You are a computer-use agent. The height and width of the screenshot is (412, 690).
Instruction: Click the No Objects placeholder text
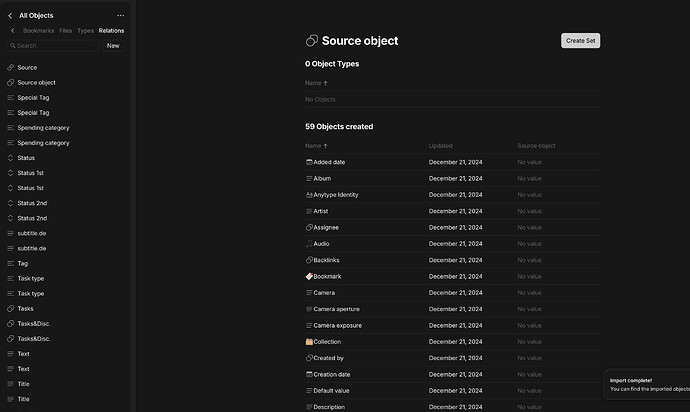(320, 99)
